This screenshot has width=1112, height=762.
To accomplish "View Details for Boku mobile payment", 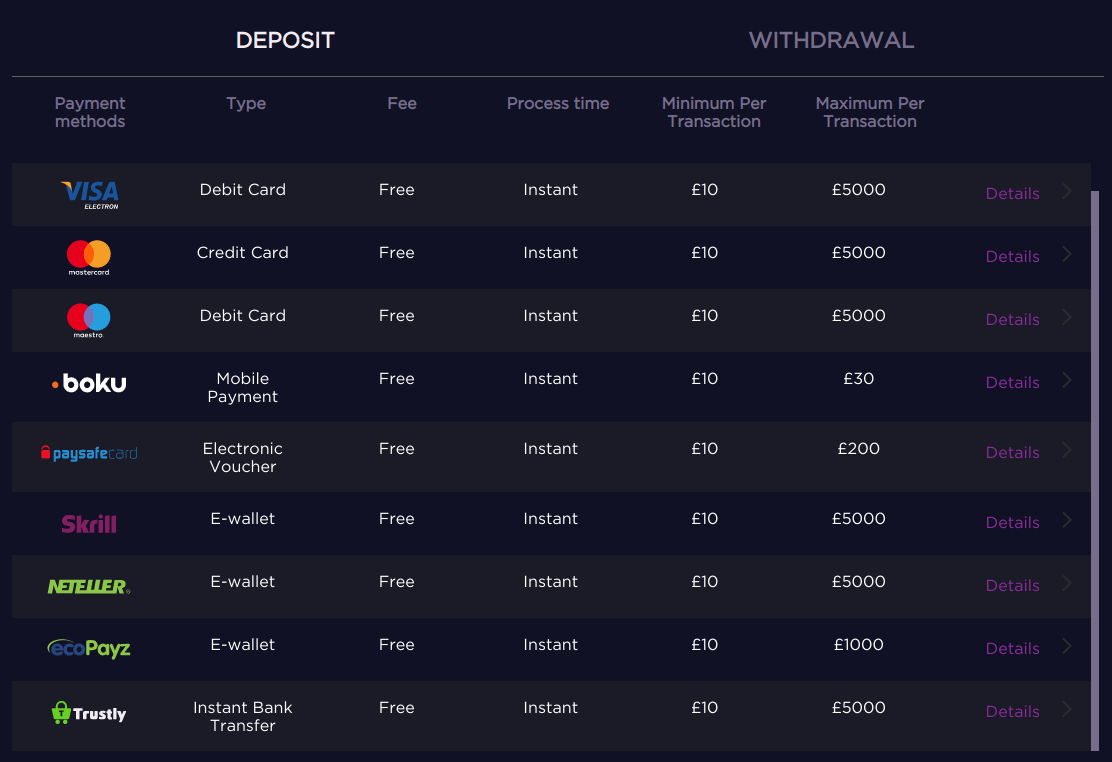I will (1012, 382).
